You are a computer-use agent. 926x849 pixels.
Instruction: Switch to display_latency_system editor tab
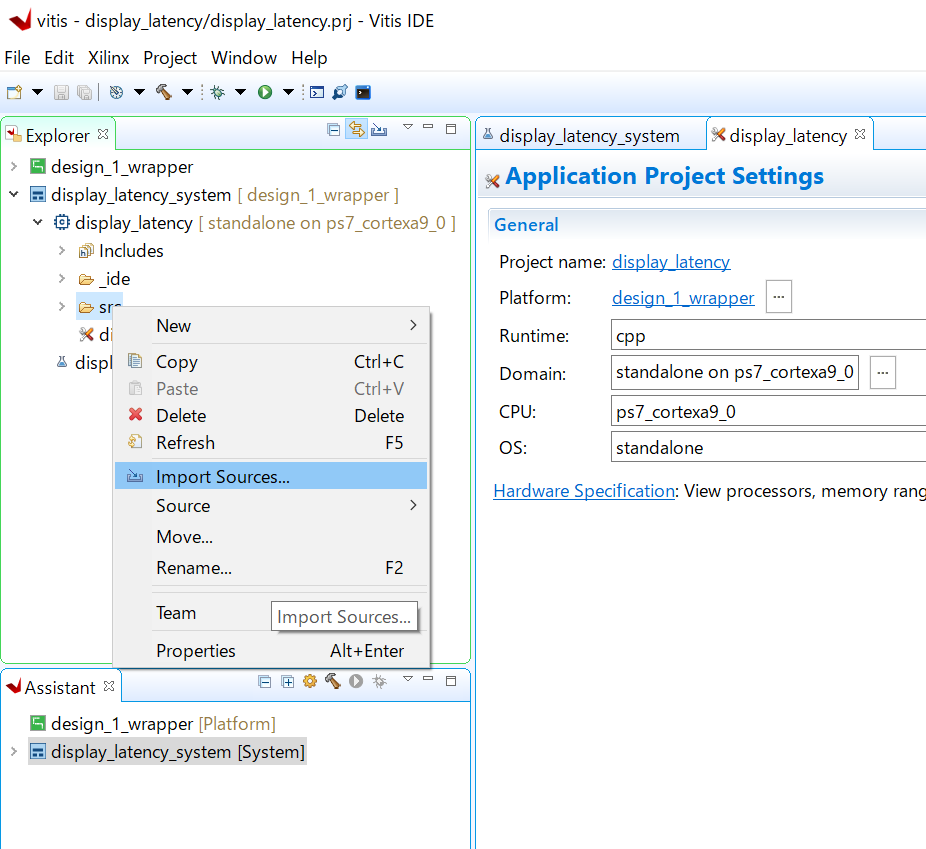click(589, 135)
